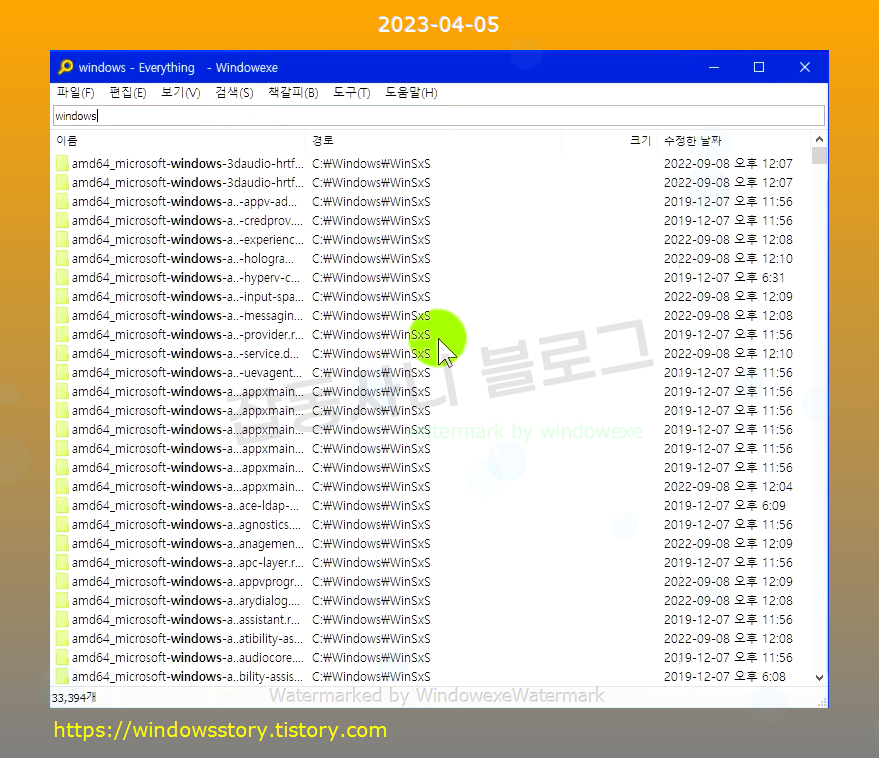Click date 2019-12-07 오후 6:09

tap(725, 506)
